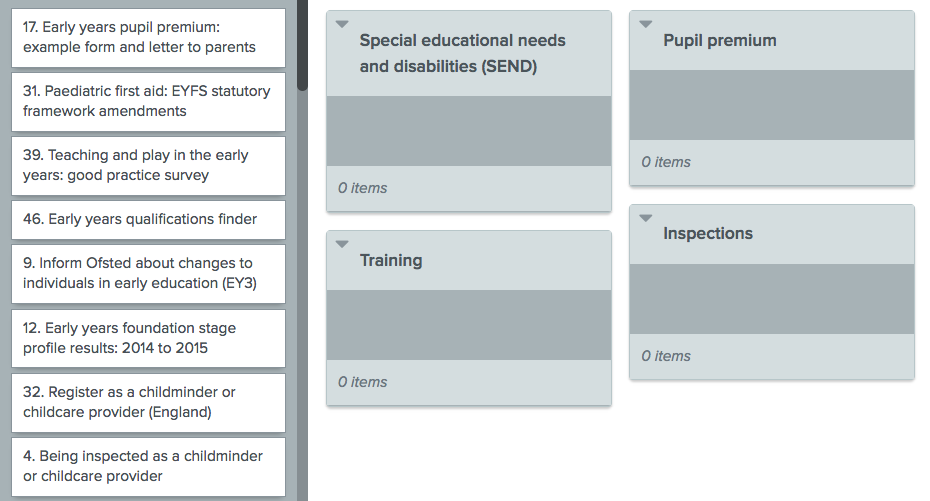The height and width of the screenshot is (501, 930).
Task: Click the Pupil premium category title
Action: tap(720, 40)
